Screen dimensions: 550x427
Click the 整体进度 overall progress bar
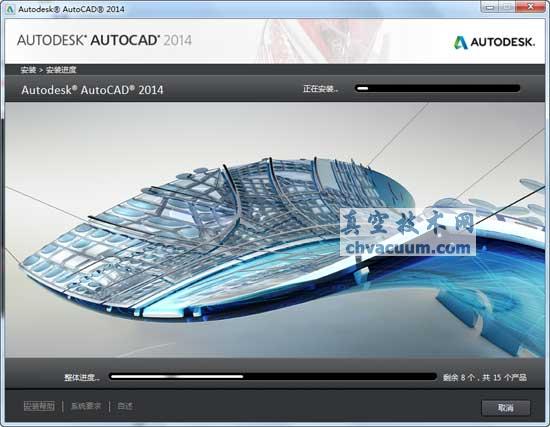[273, 377]
